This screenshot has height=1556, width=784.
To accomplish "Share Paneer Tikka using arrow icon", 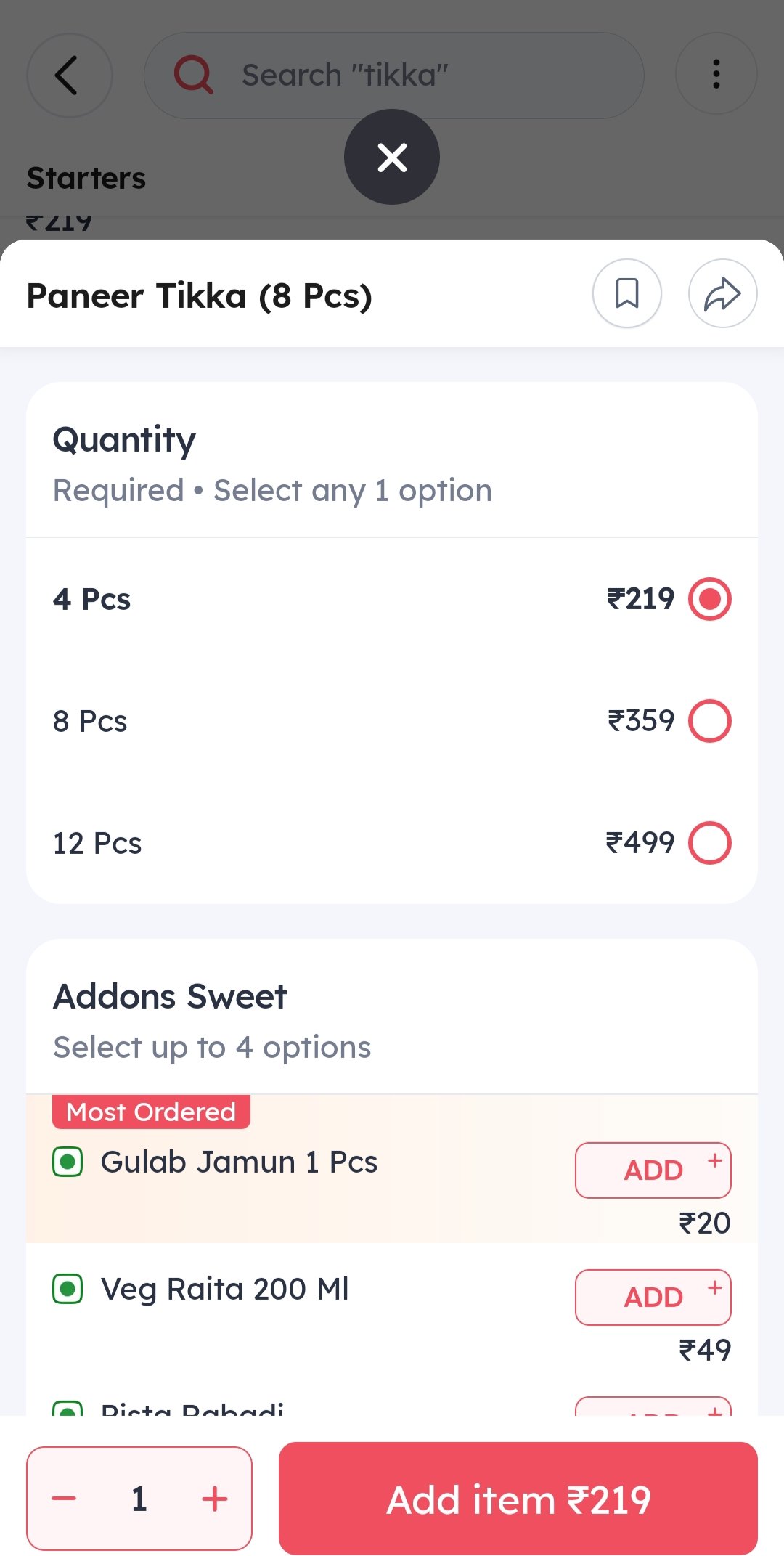I will click(x=722, y=293).
